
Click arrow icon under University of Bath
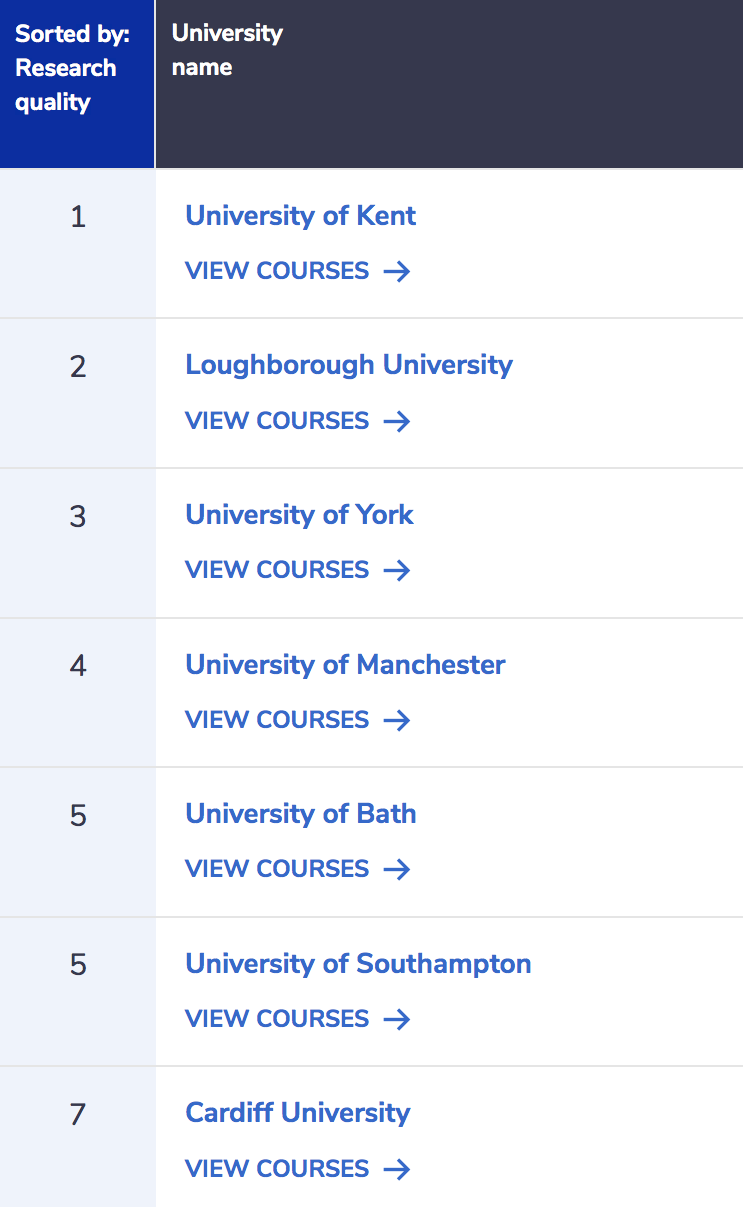pos(397,869)
